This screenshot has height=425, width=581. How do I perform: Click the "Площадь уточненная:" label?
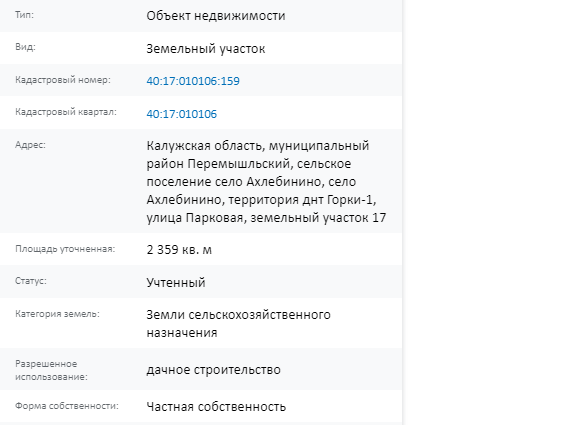tap(65, 249)
